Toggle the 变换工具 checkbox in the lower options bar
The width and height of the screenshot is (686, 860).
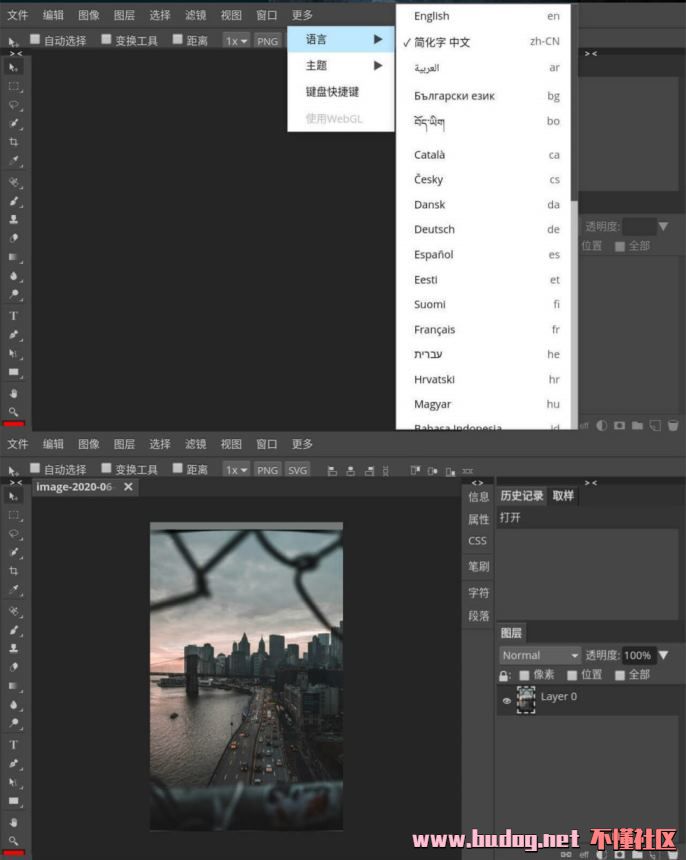[107, 469]
